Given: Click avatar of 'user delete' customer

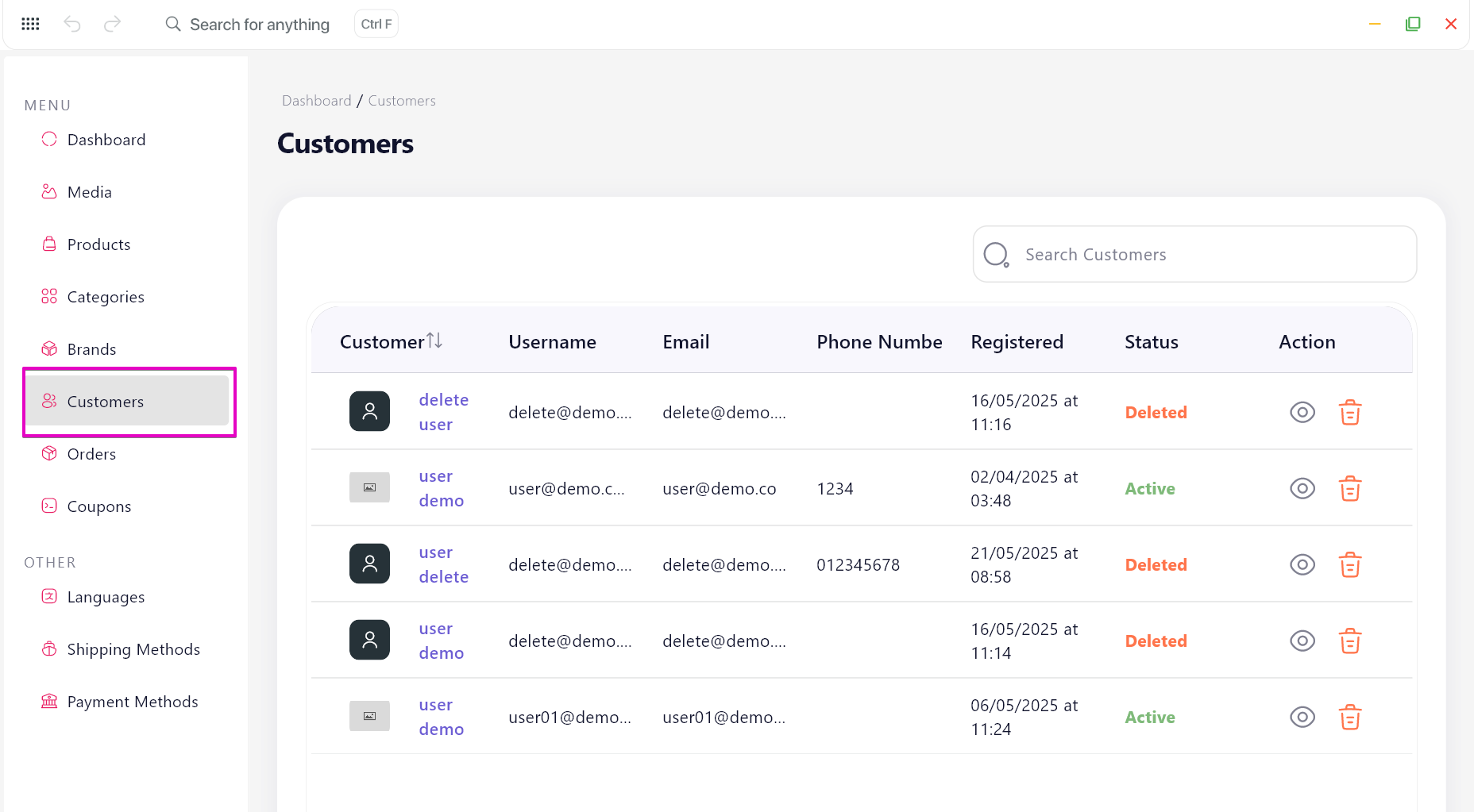Looking at the screenshot, I should [x=369, y=564].
